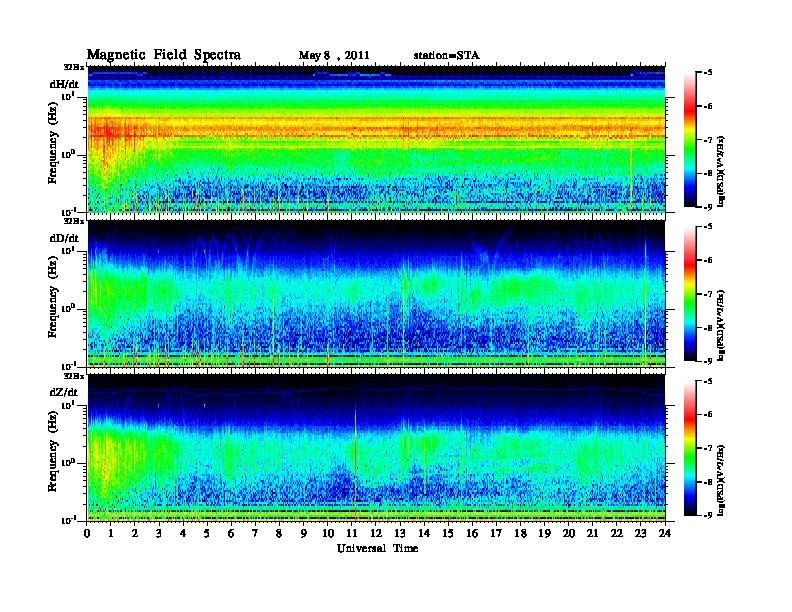The height and width of the screenshot is (612, 792).
Task: Click the hour '7' tick label
Action: [x=255, y=534]
